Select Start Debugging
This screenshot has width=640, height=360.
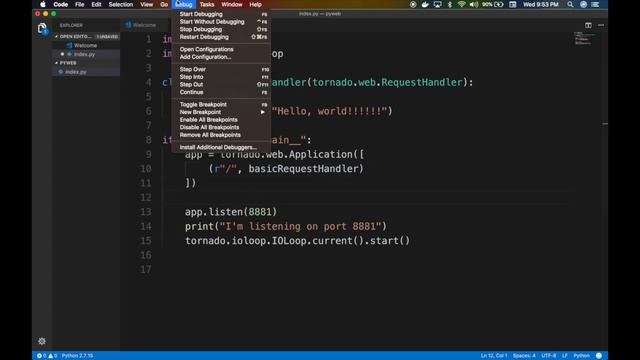tap(221, 14)
